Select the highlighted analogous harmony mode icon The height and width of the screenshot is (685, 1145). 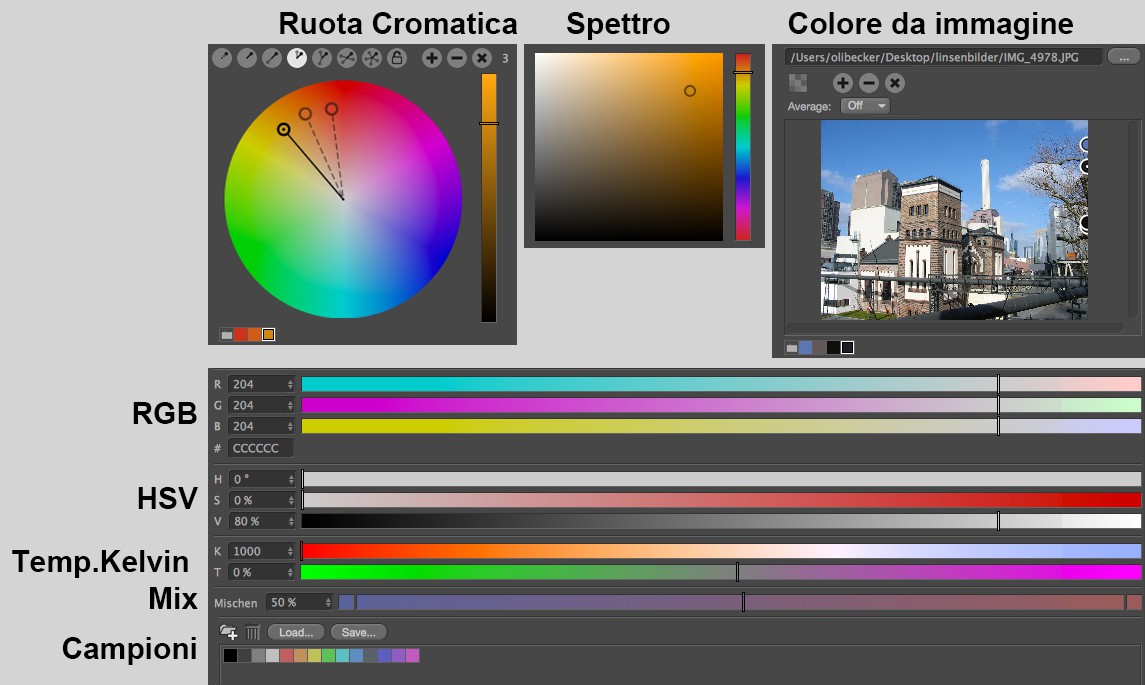tap(296, 58)
